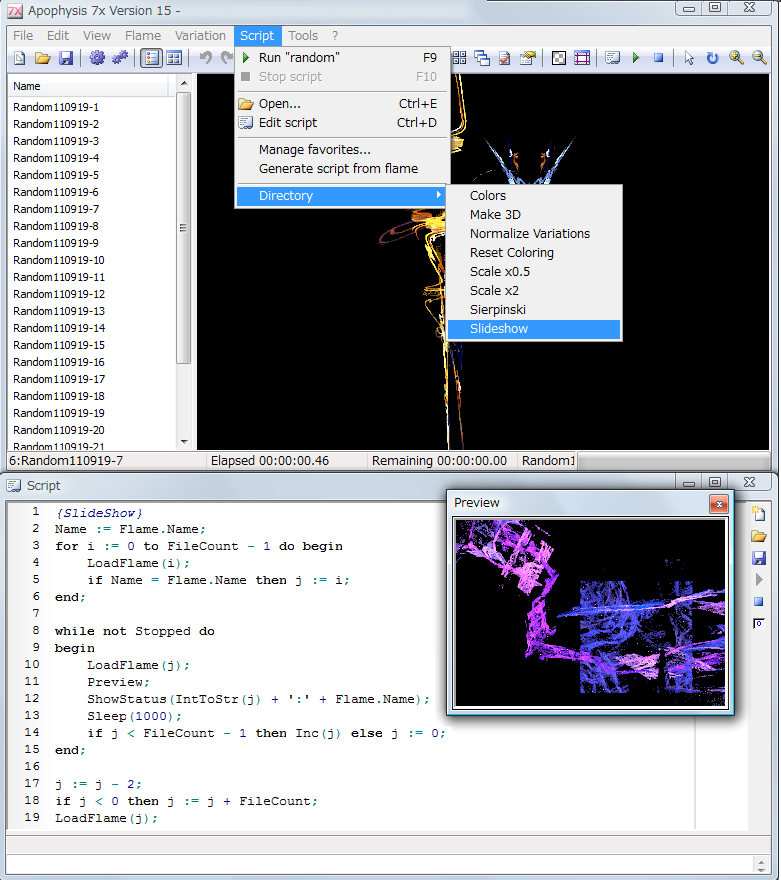
Task: Click the document with red checkmark icon
Action: point(504,58)
